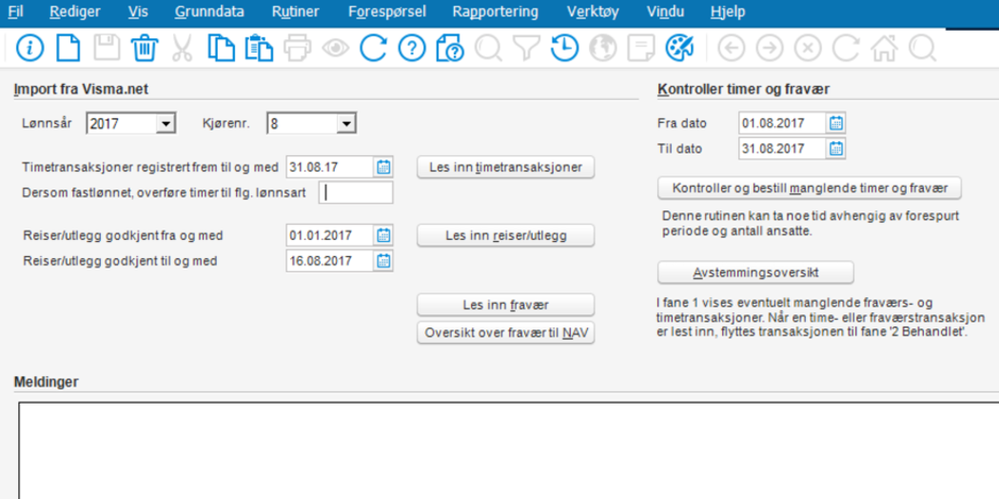Delete using the trash can icon
Viewport: 999px width, 499px height.
145,48
